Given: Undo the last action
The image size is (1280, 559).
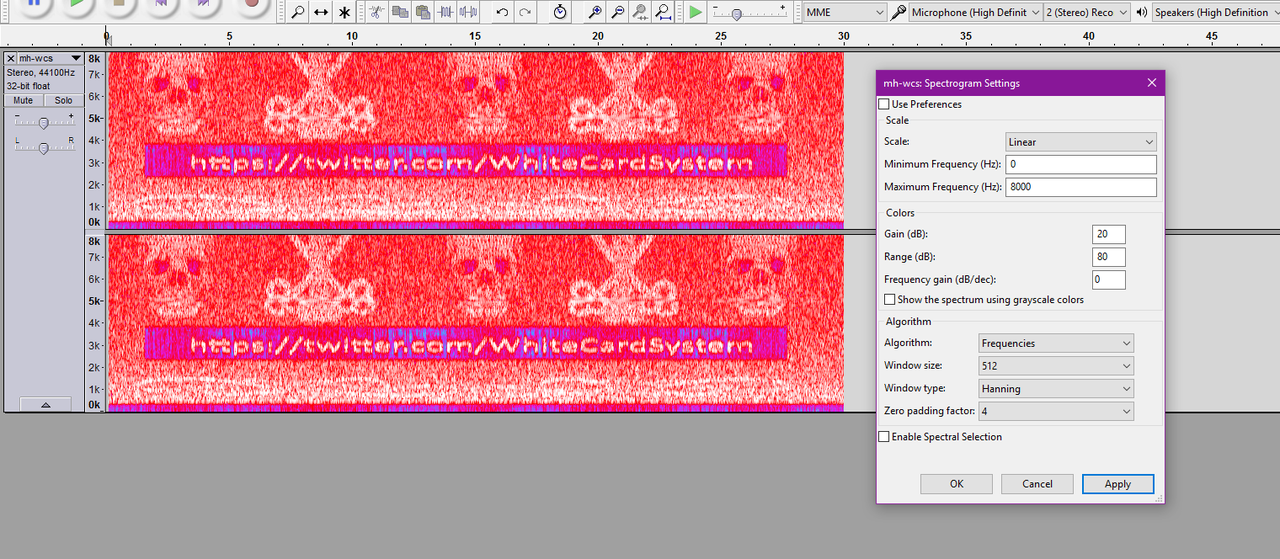Looking at the screenshot, I should pos(502,12).
